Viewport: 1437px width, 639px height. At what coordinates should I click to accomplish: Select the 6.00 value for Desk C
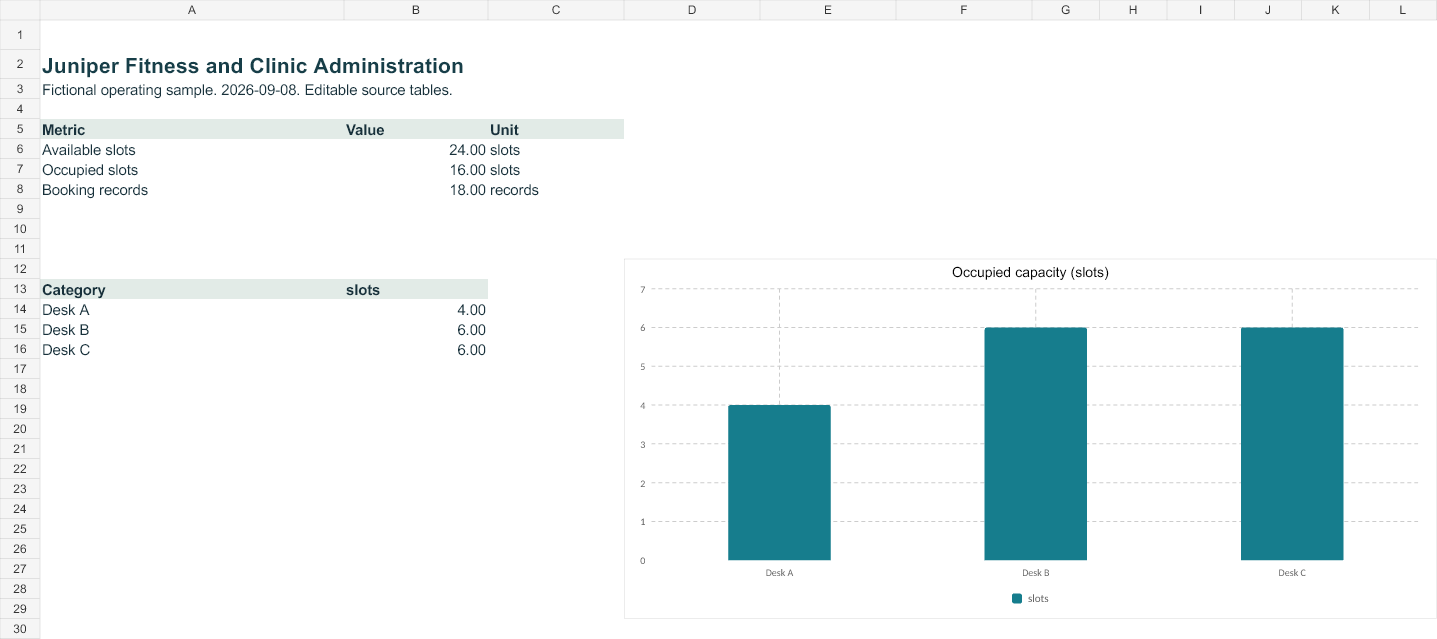[416, 350]
